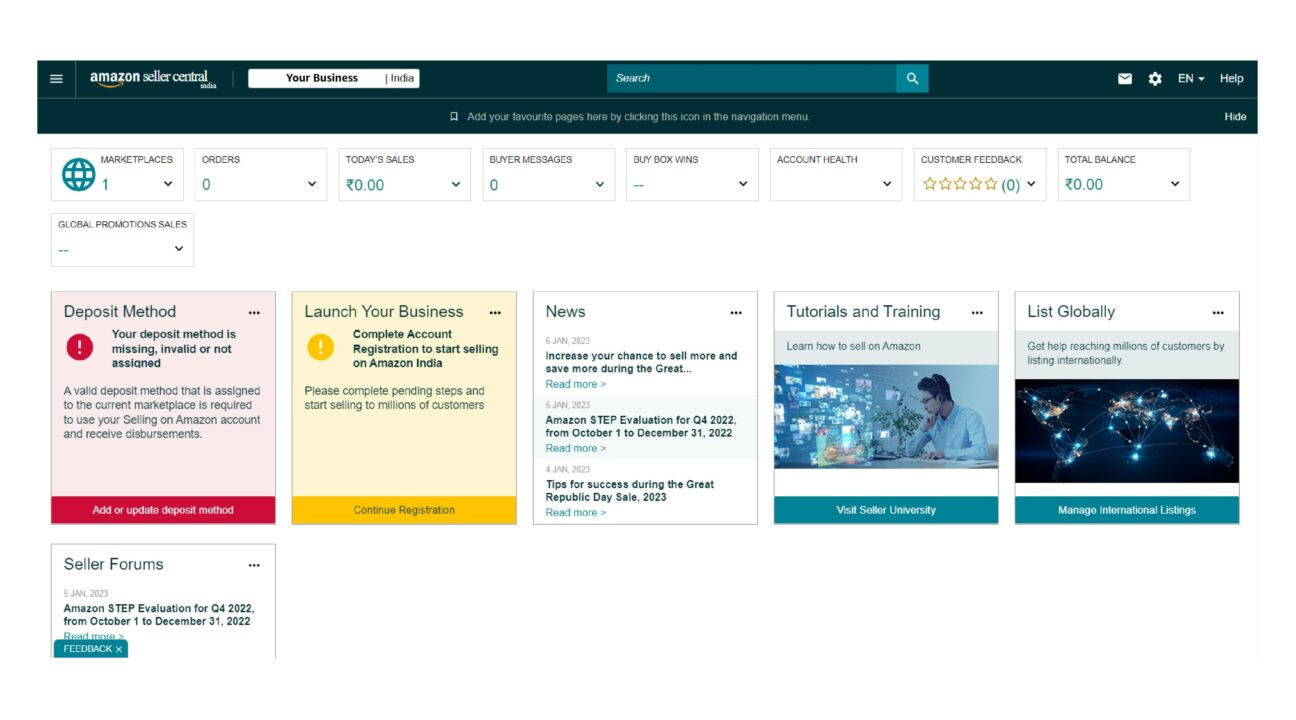Expand the Today's Sales dropdown

click(x=454, y=184)
